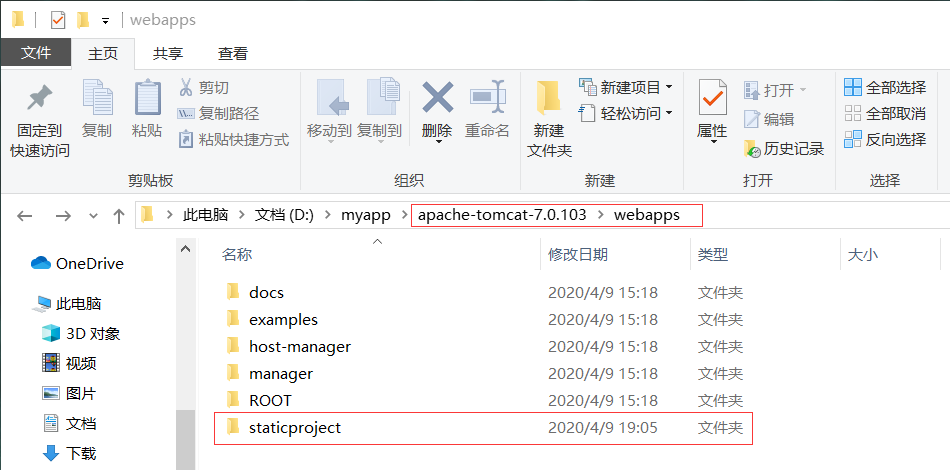
Task: Click Select all (全部选择)
Action: click(x=885, y=88)
